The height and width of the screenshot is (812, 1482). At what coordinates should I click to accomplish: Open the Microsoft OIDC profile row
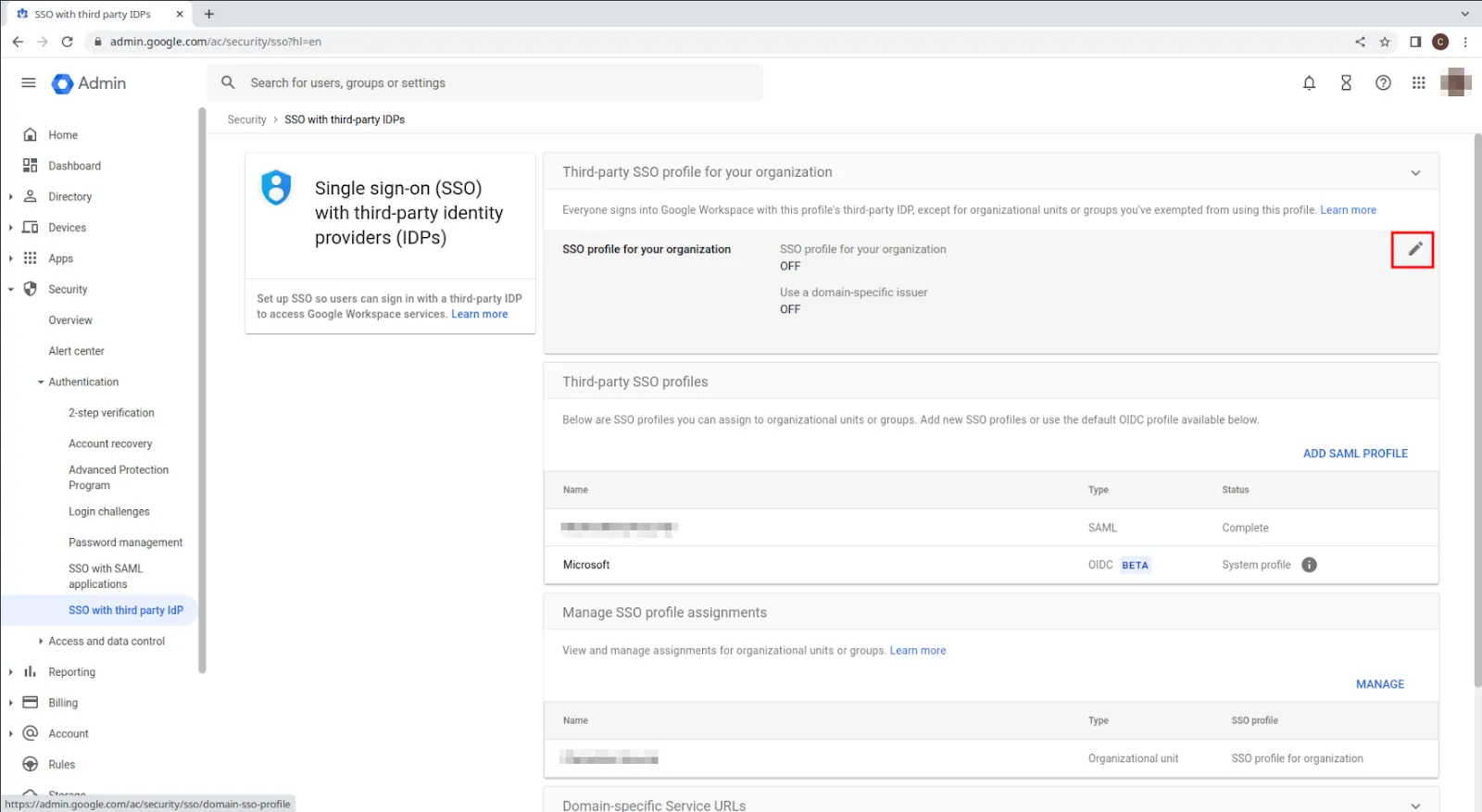(991, 565)
